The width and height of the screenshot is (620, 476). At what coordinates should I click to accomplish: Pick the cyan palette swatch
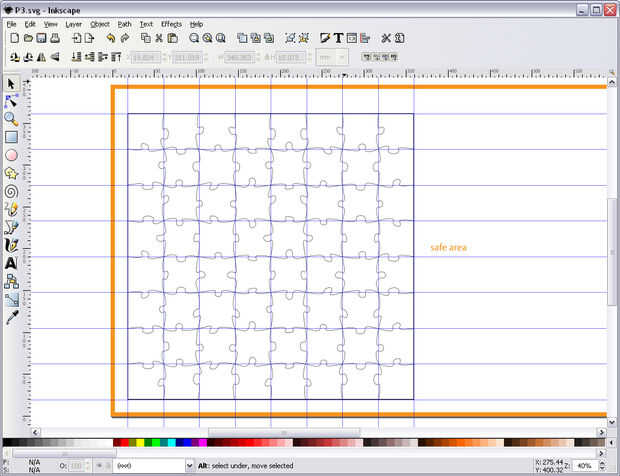(x=172, y=442)
